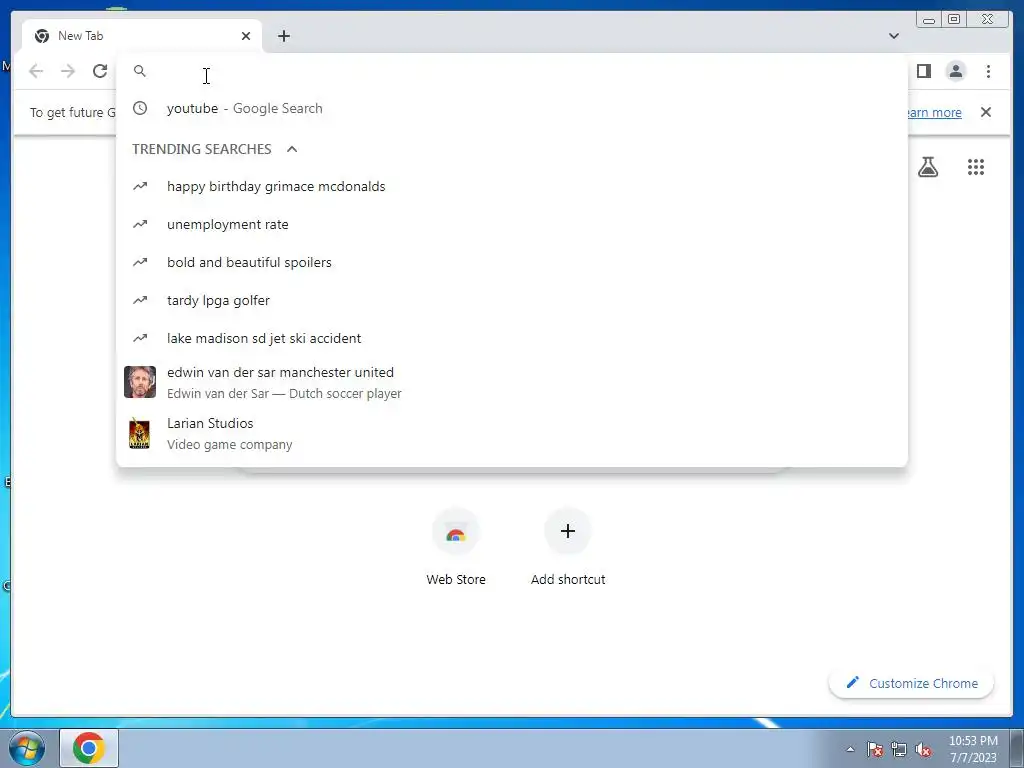Screen dimensions: 1024x768
Task: Follow the Learn more link in infobar
Action: [x=935, y=112]
